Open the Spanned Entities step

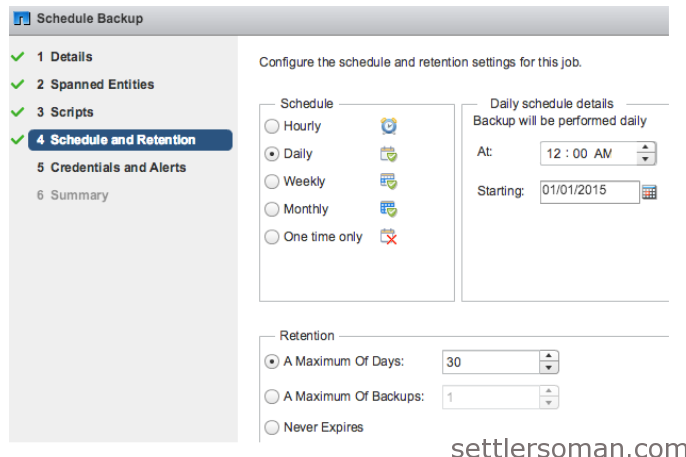[x=95, y=84]
